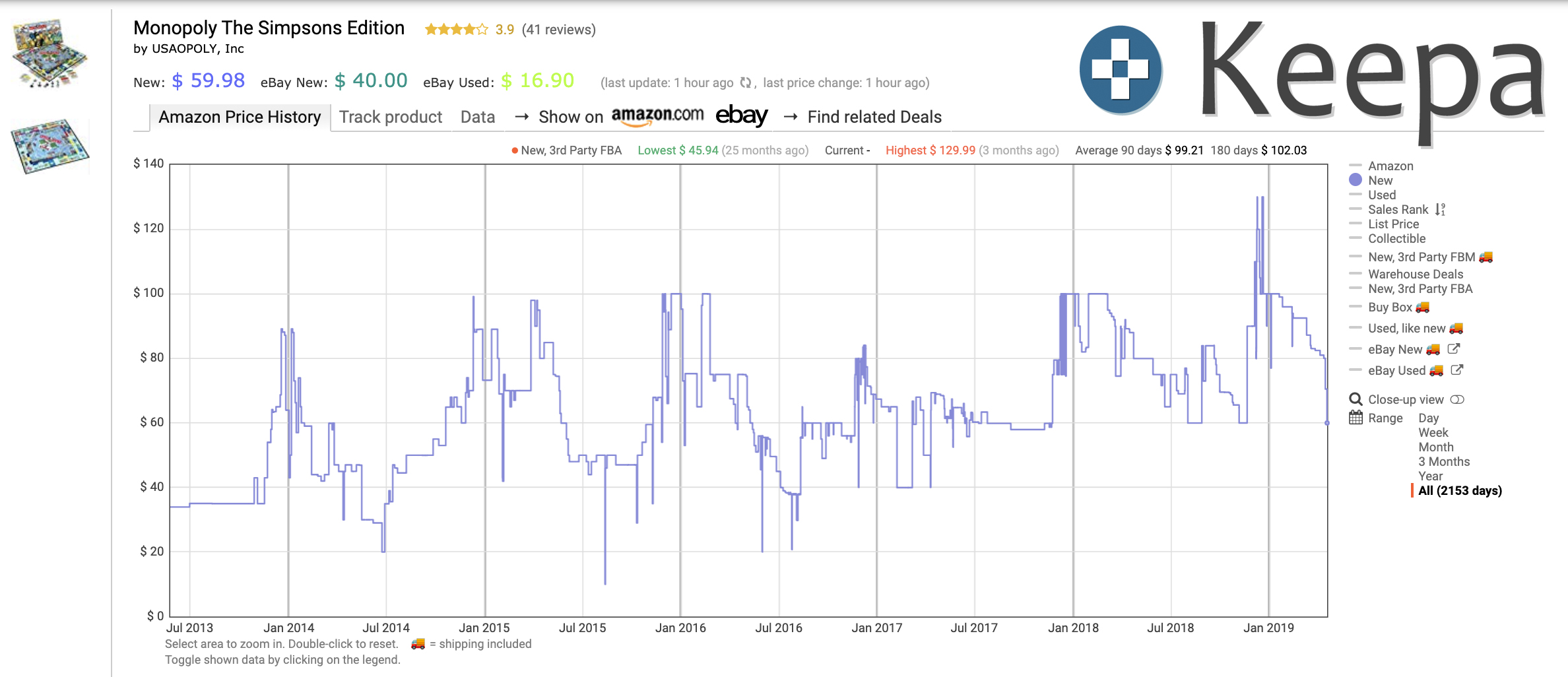Click the New price $ 59.98

[x=209, y=81]
